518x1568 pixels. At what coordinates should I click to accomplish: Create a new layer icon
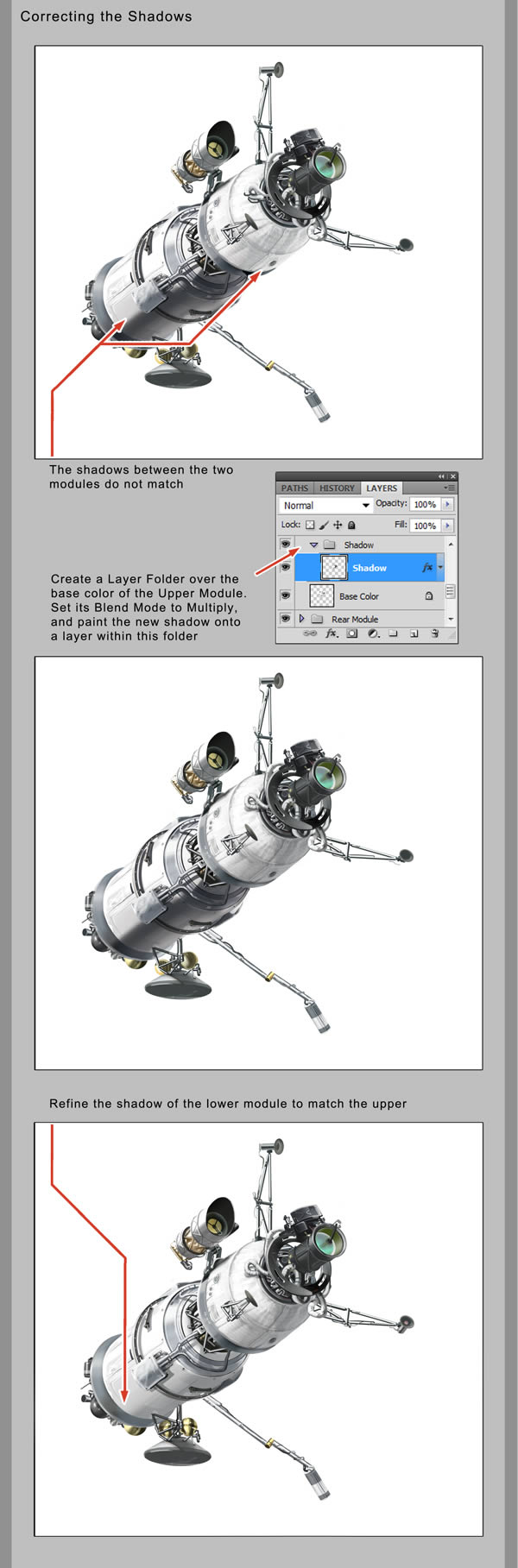(414, 633)
